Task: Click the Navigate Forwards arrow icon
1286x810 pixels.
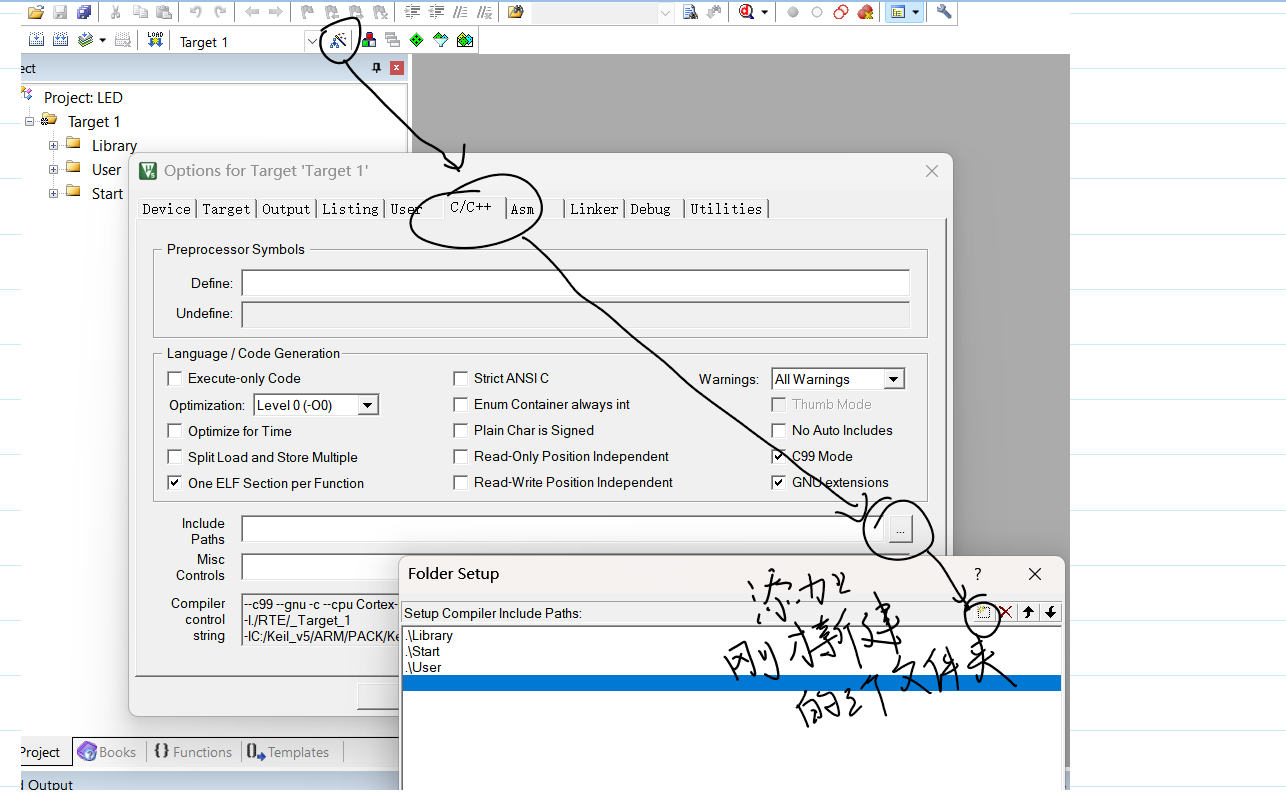Action: [x=276, y=12]
